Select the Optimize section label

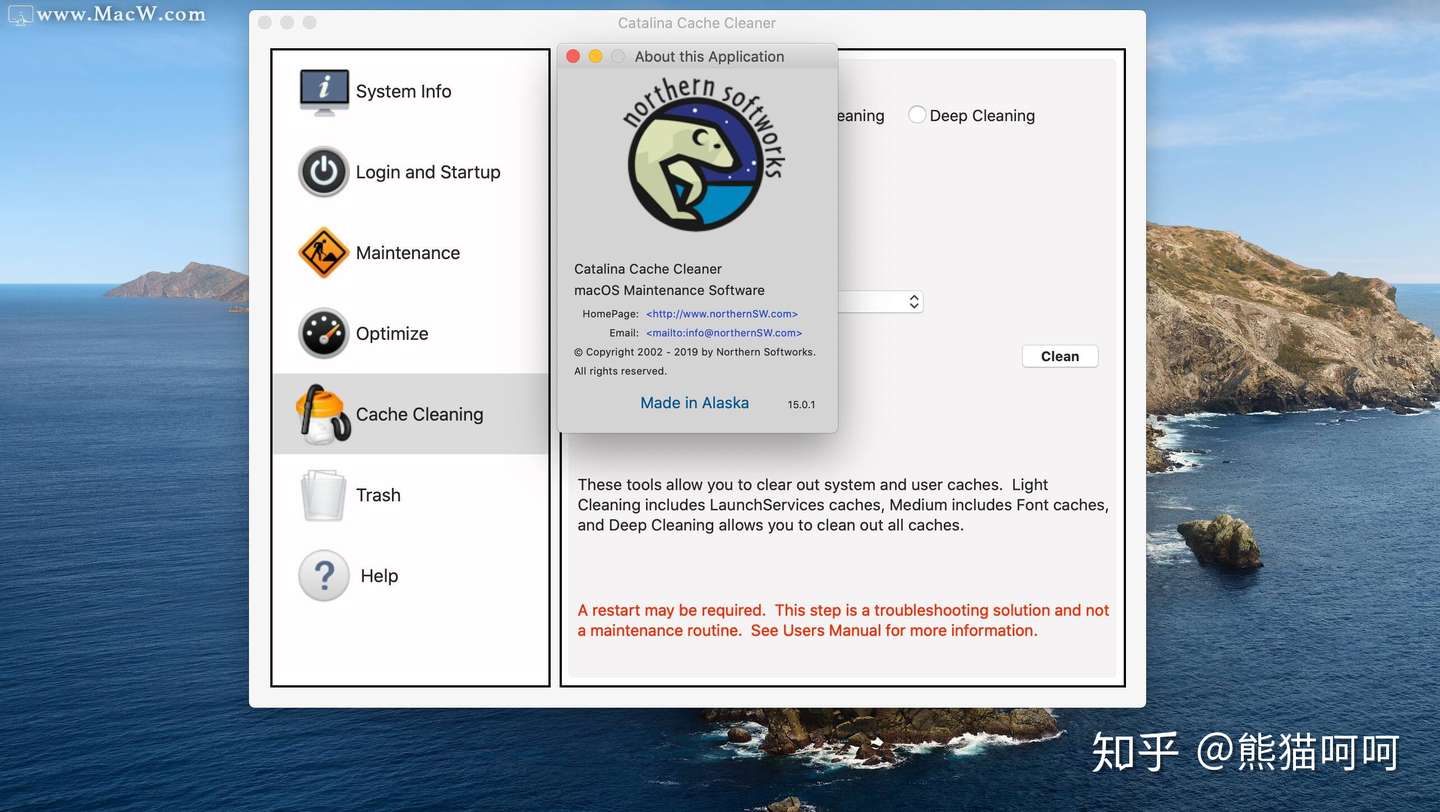392,334
